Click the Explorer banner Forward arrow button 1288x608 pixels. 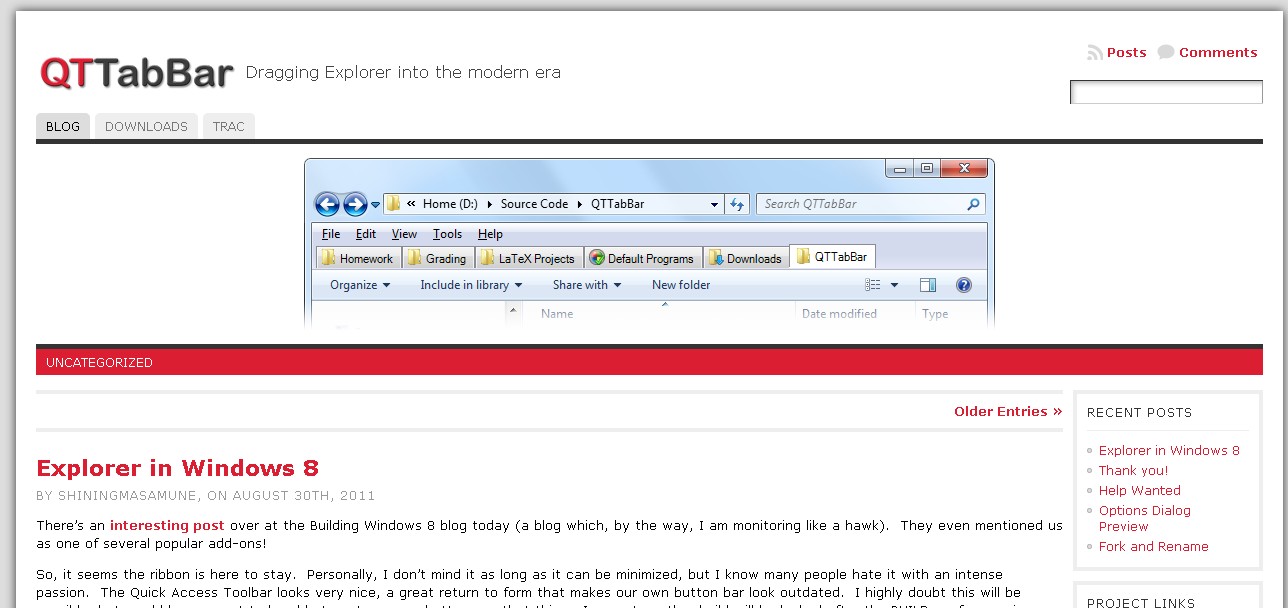tap(355, 204)
